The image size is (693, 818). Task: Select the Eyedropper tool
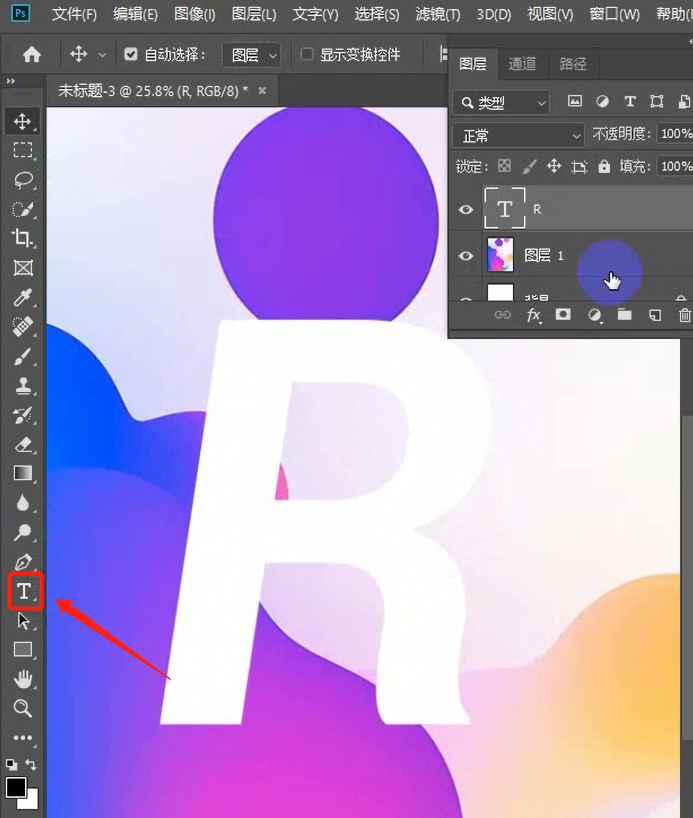pyautogui.click(x=22, y=297)
